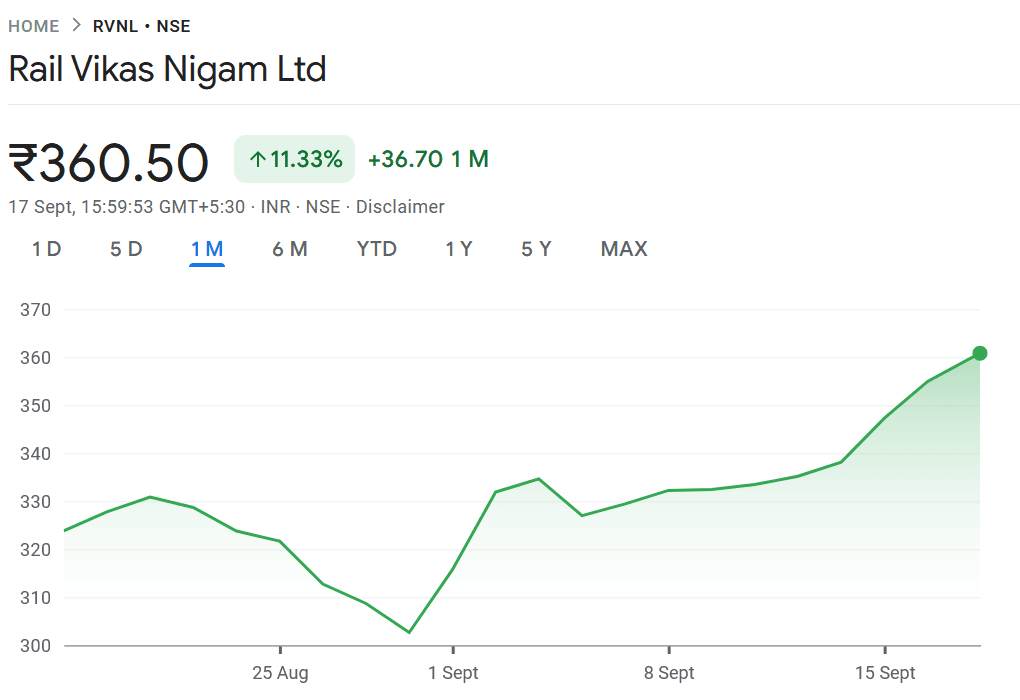Click the breadcrumb chevron after HOME
This screenshot has height=700, width=1020.
point(76,25)
